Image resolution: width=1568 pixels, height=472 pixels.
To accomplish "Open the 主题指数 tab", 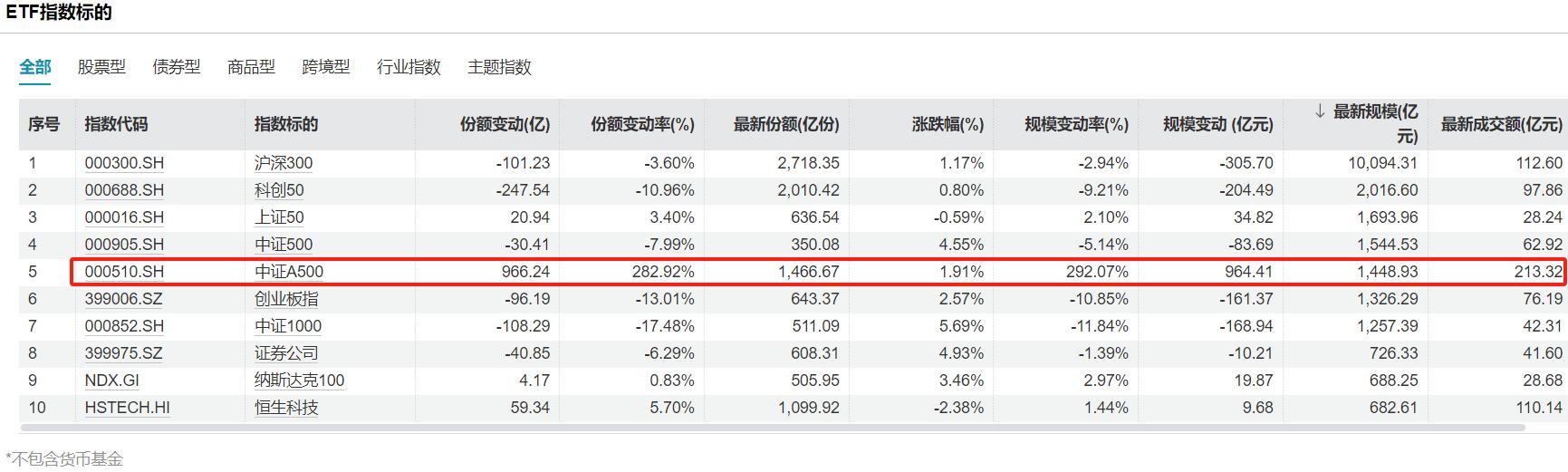I will pyautogui.click(x=499, y=67).
